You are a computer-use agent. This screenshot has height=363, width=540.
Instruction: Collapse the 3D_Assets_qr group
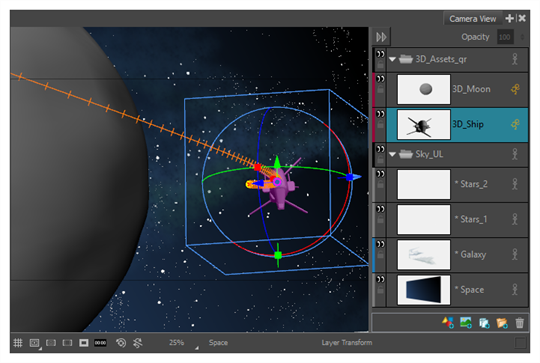point(392,59)
